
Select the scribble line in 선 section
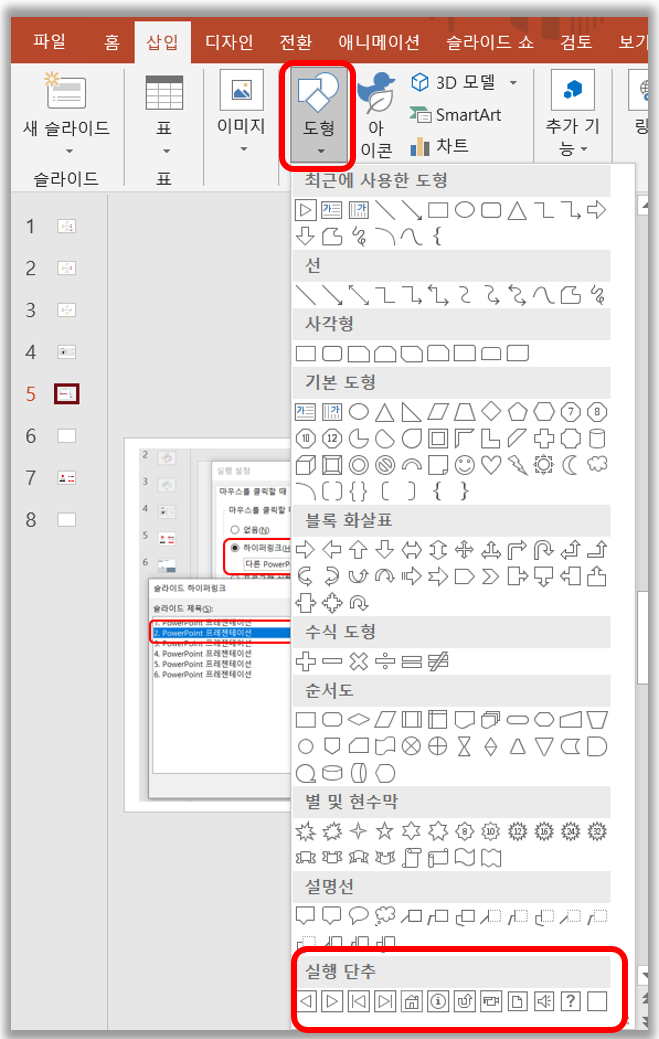[x=597, y=295]
